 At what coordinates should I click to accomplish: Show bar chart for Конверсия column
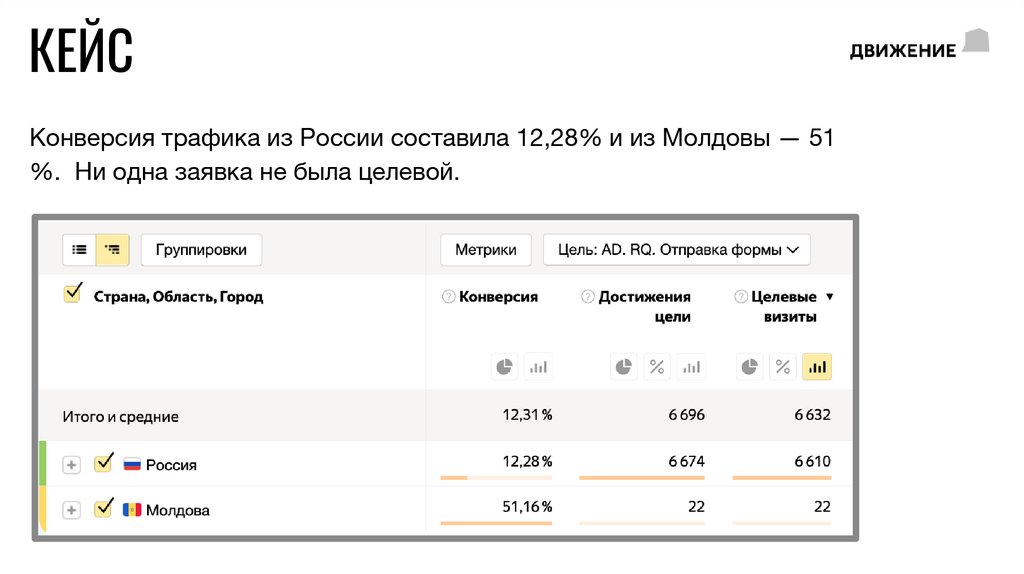(539, 367)
